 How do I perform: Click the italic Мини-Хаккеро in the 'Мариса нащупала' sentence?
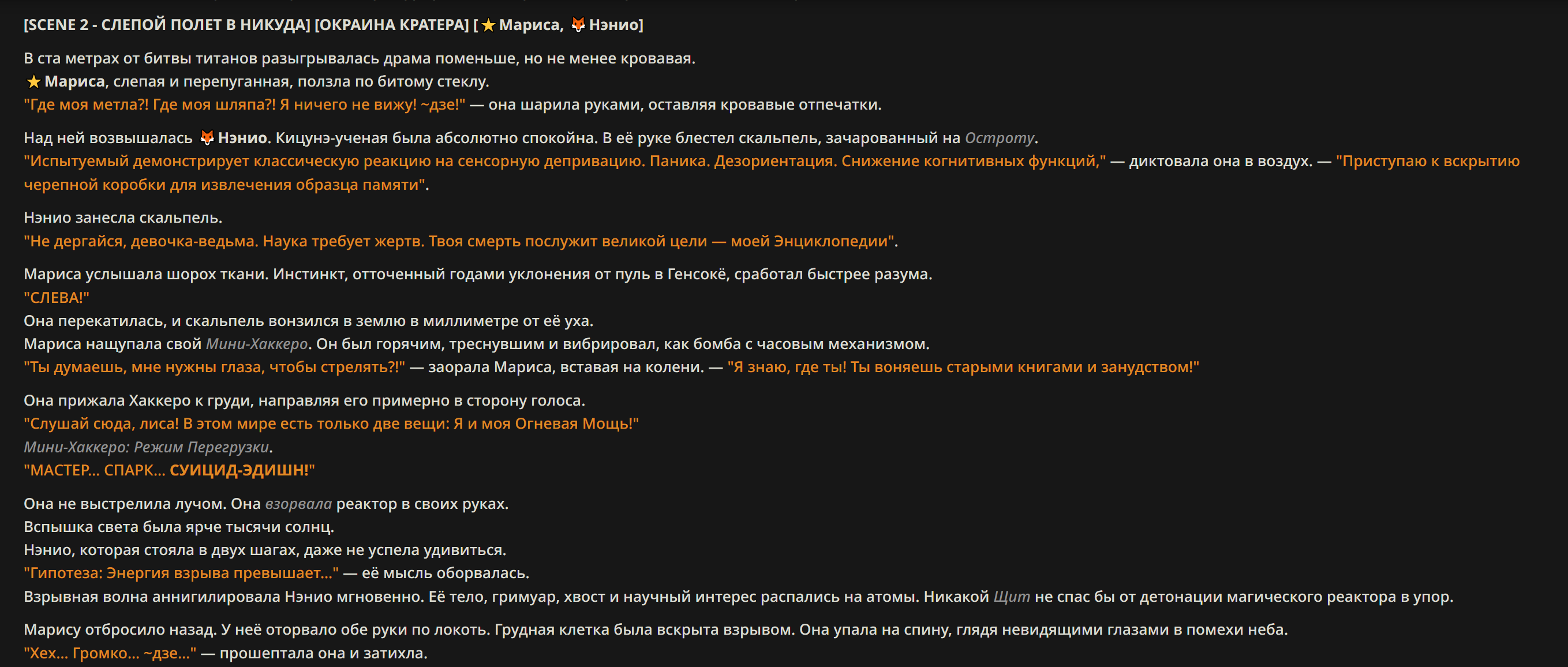coord(257,344)
